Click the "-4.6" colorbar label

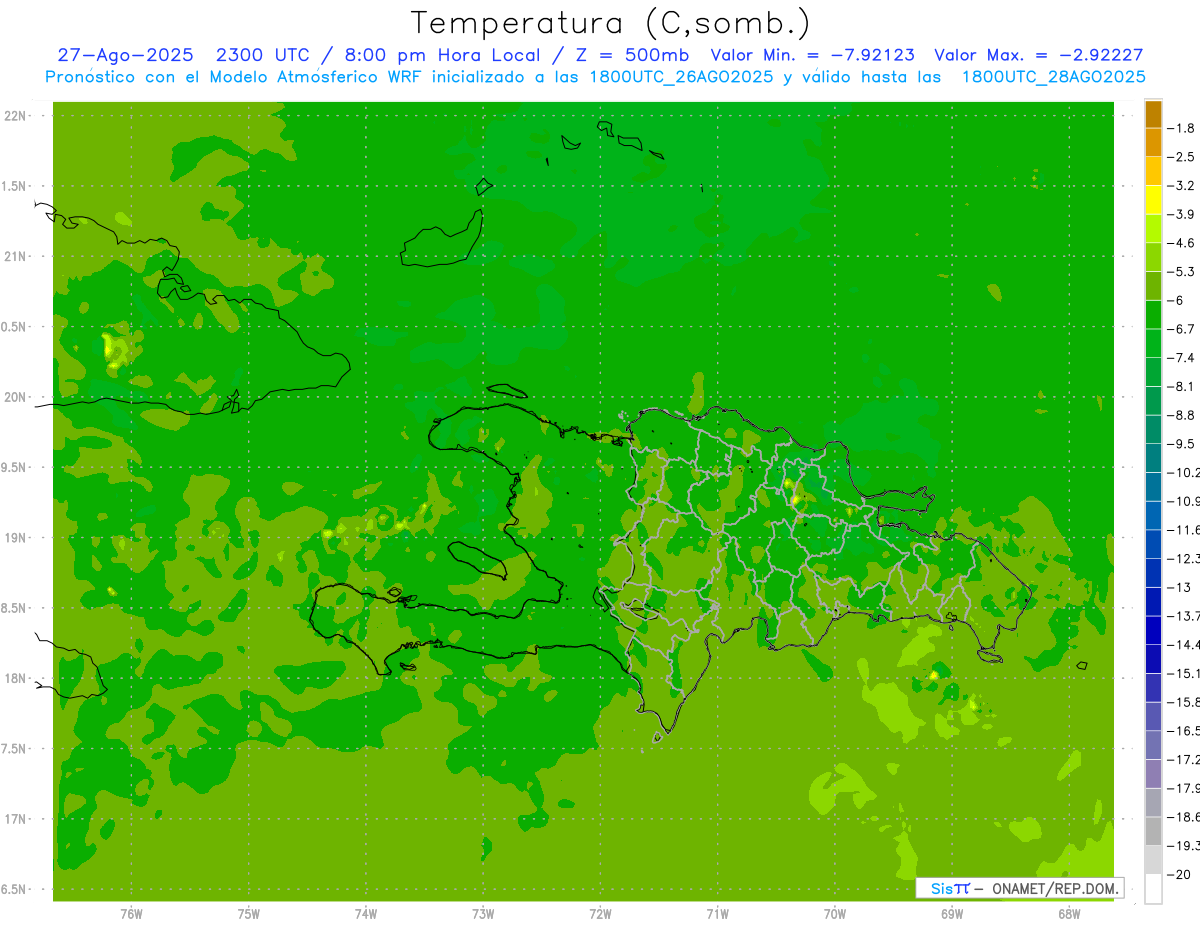point(1181,243)
